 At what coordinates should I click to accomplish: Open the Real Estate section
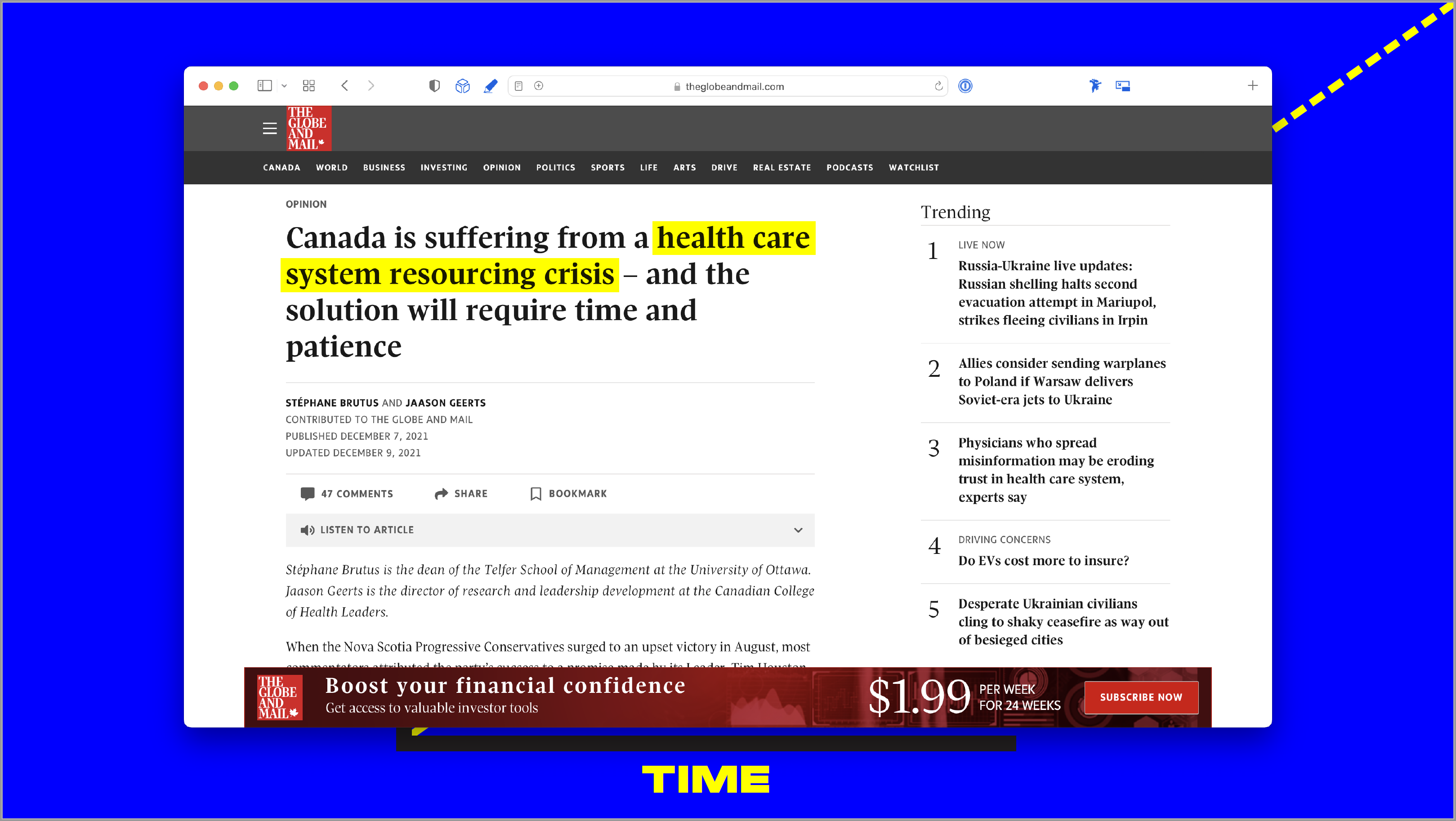click(x=782, y=168)
